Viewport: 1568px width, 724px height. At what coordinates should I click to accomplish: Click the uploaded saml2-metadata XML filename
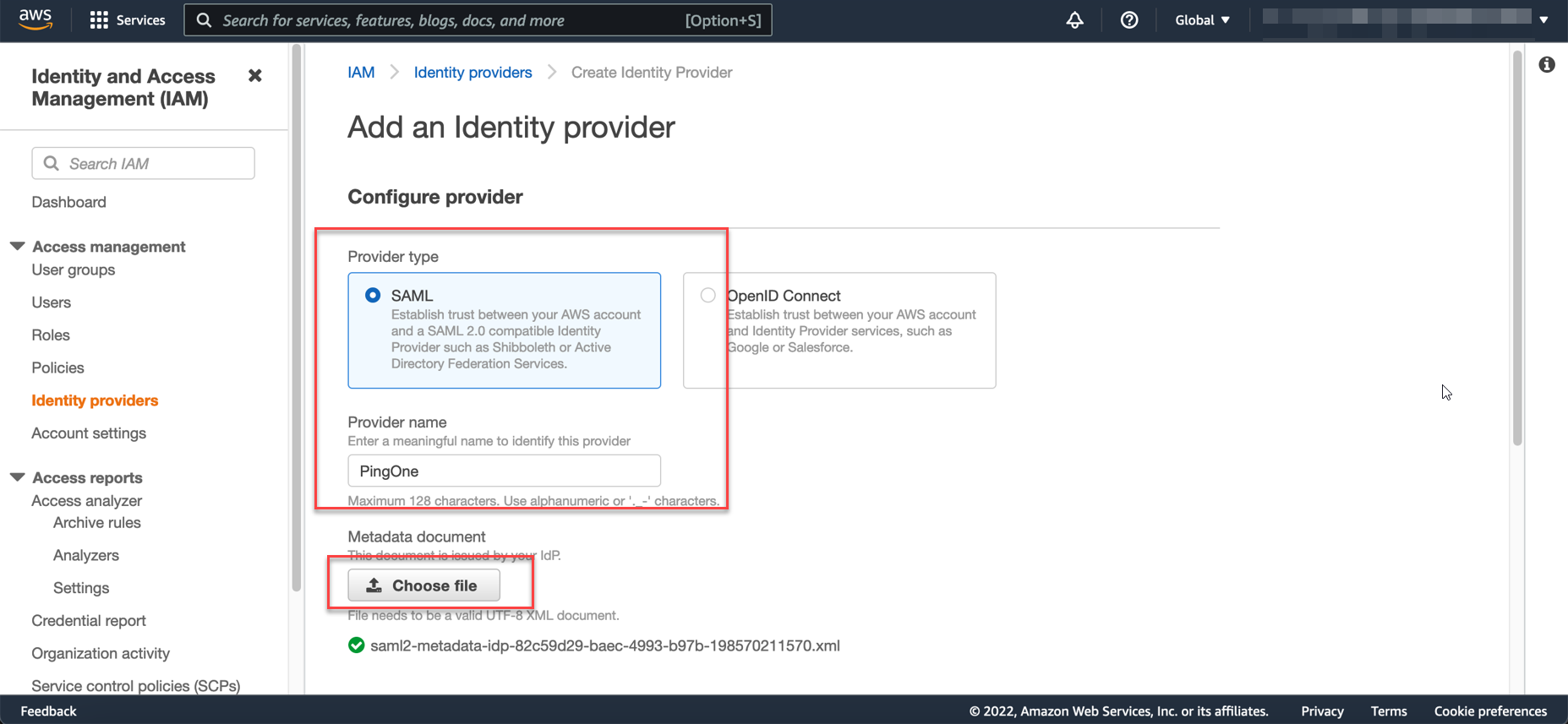point(605,645)
